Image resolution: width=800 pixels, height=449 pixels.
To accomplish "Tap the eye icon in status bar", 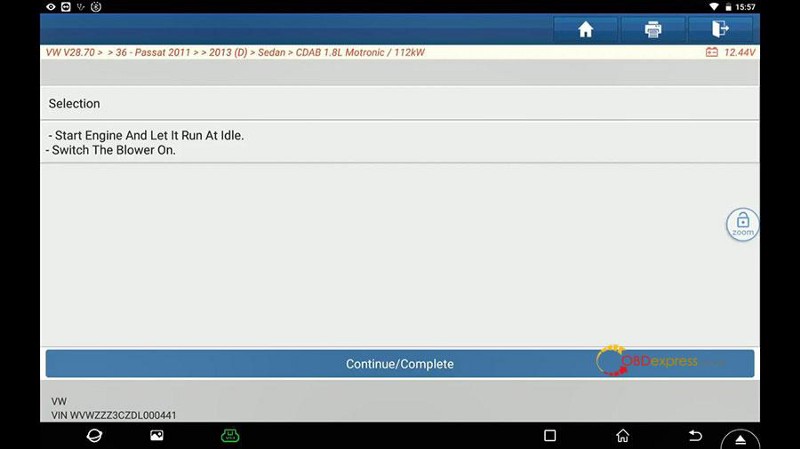I will pyautogui.click(x=51, y=7).
